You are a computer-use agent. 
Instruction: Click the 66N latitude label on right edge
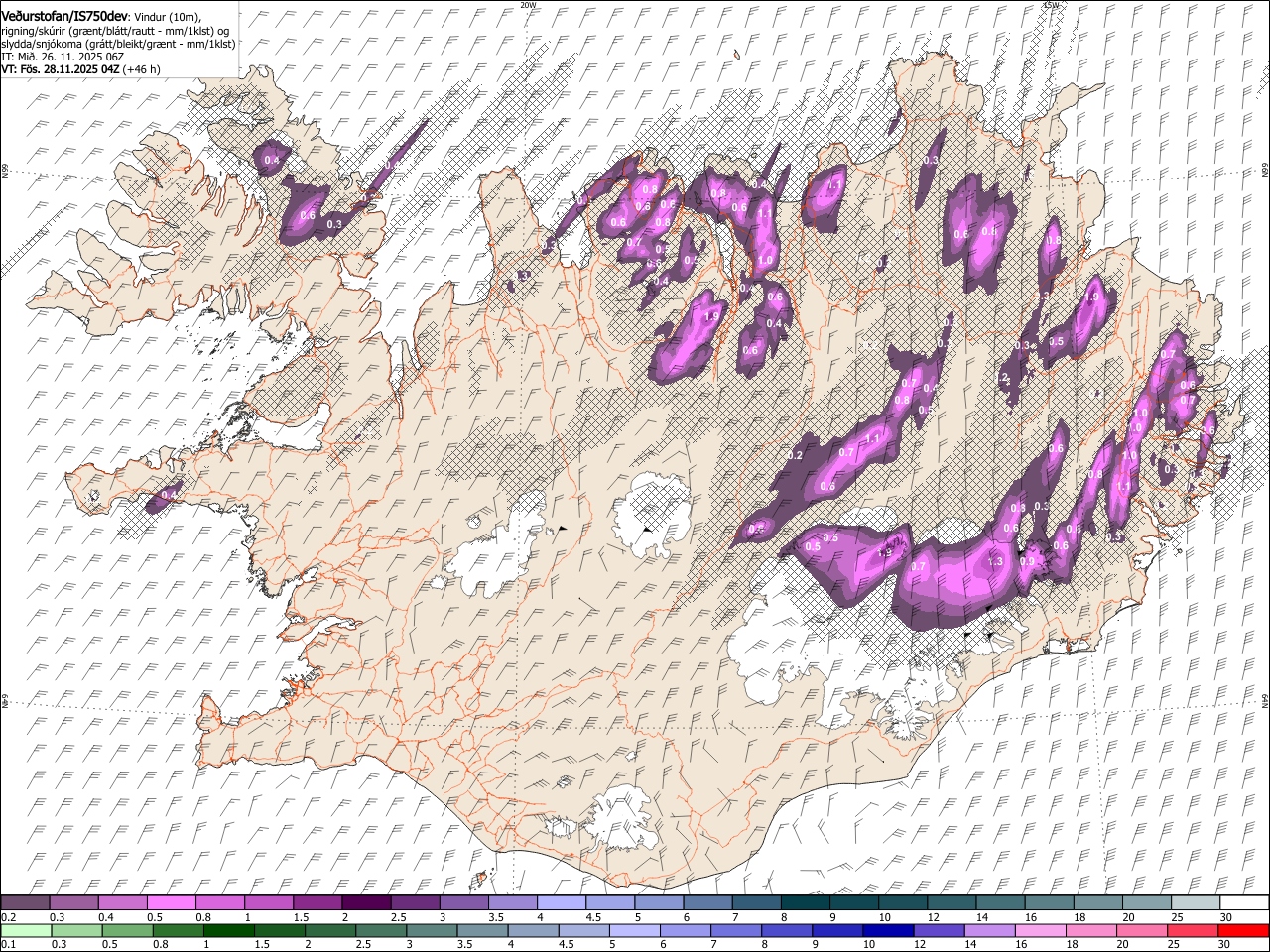point(1265,172)
